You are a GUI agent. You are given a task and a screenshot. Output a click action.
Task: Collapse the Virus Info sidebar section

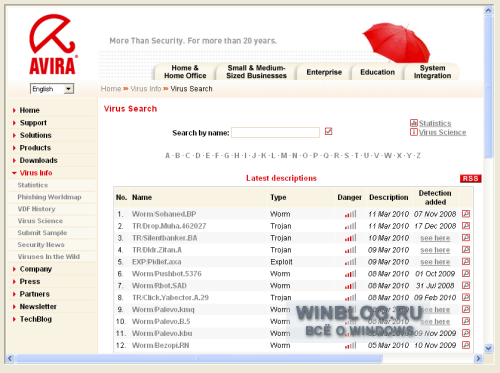coord(14,173)
